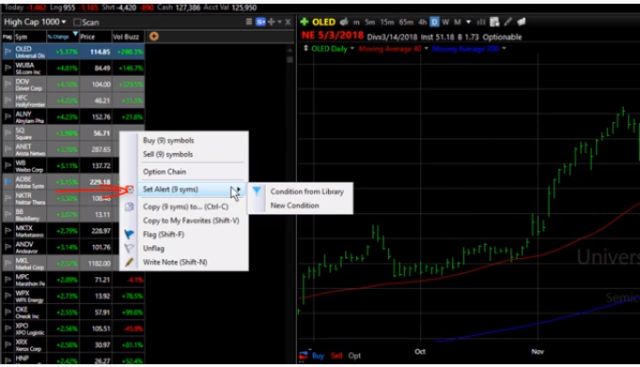
Task: Click the piggy bank icon beside OLED
Action: [x=344, y=22]
